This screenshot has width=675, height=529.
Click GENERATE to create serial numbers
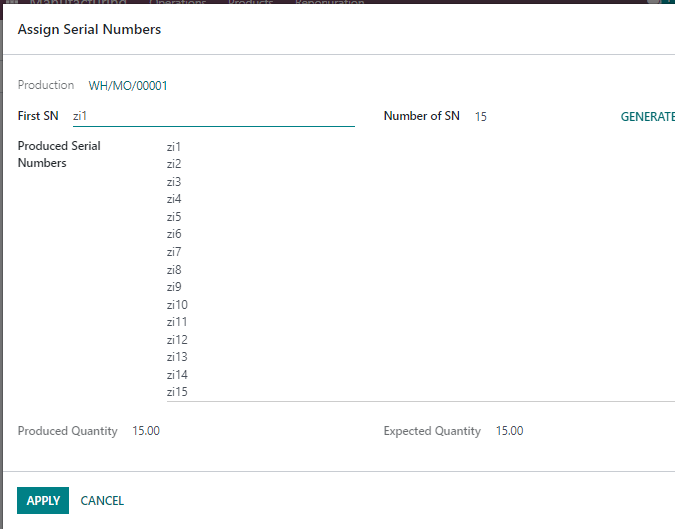(647, 117)
